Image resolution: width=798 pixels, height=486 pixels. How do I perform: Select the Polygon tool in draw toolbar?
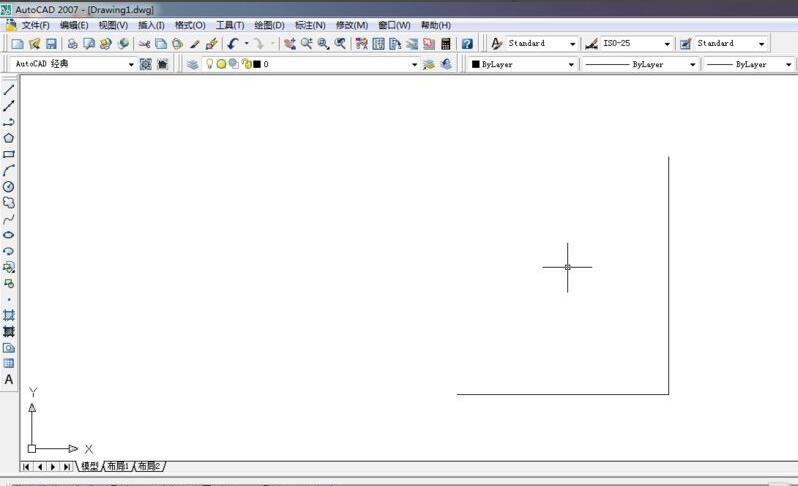click(9, 138)
